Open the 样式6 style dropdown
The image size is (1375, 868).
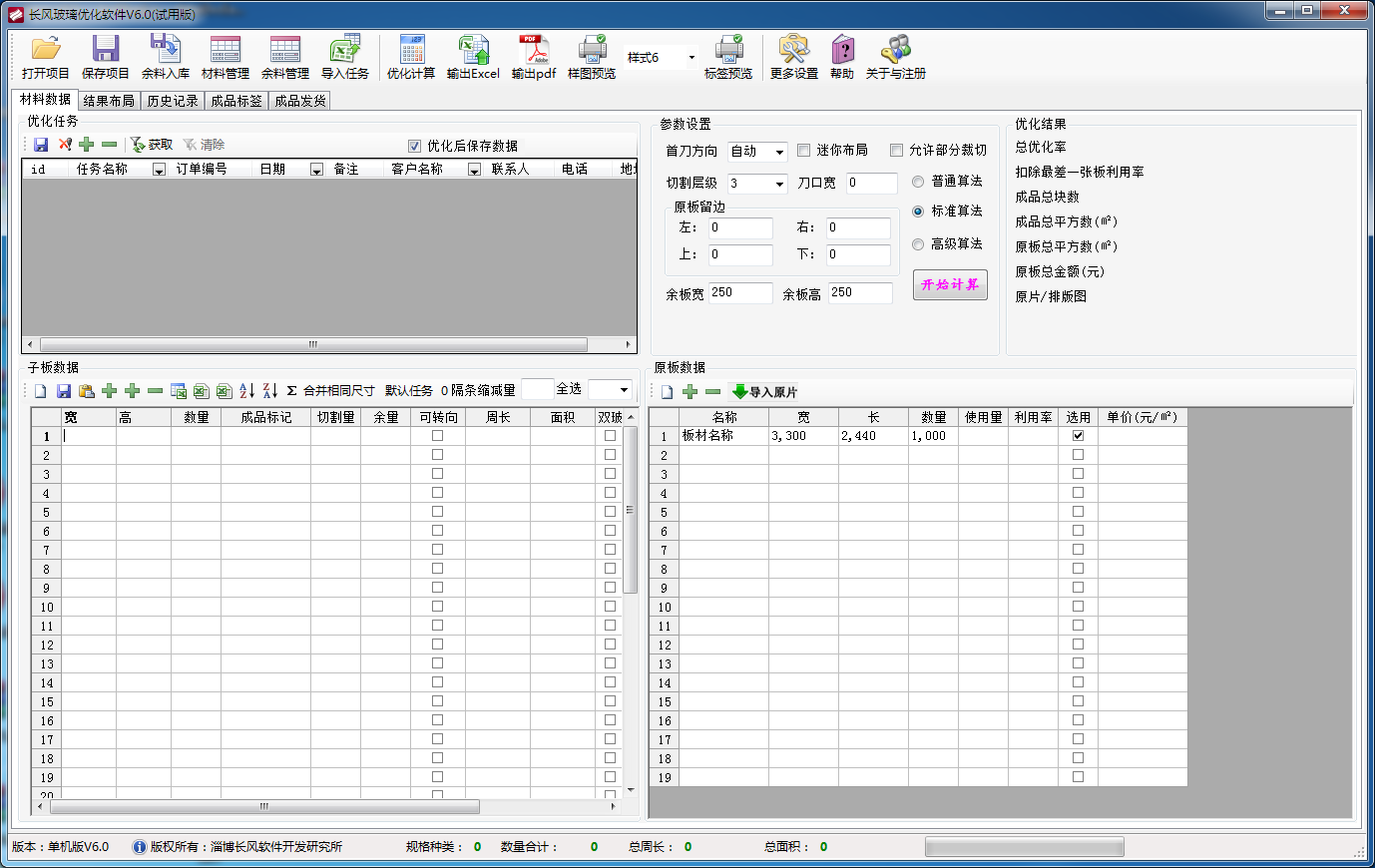[691, 58]
